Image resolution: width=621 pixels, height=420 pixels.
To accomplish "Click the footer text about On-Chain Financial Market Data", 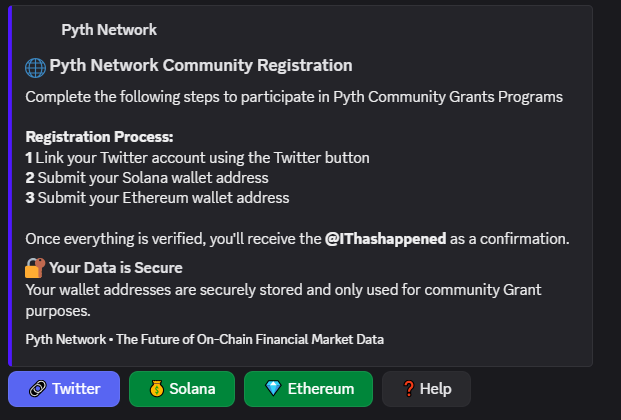I will (204, 339).
